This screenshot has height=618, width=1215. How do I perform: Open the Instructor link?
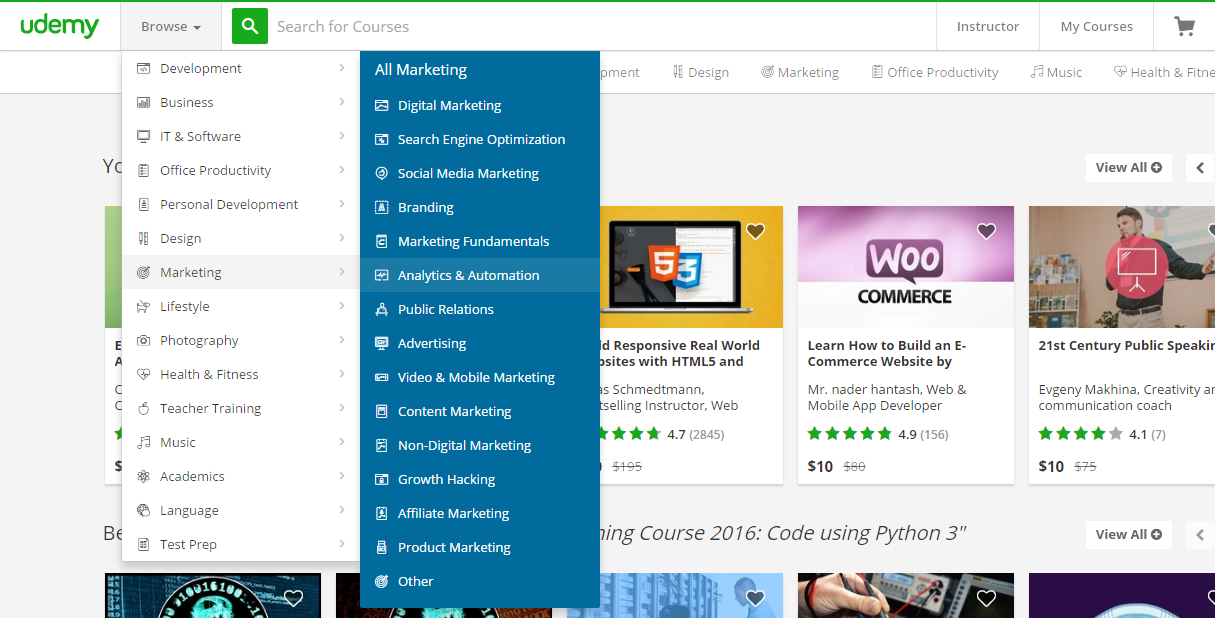pyautogui.click(x=988, y=27)
